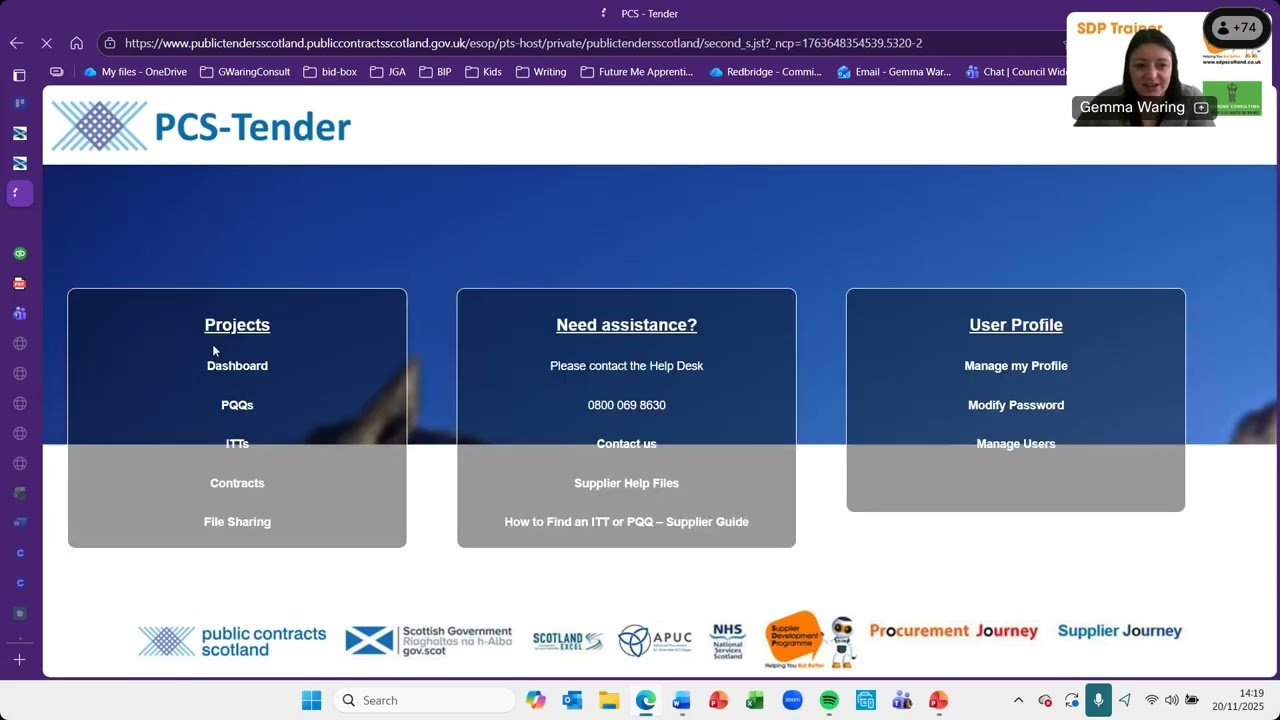This screenshot has width=1280, height=720.
Task: Add new item with sidebar plus button
Action: pos(19,660)
